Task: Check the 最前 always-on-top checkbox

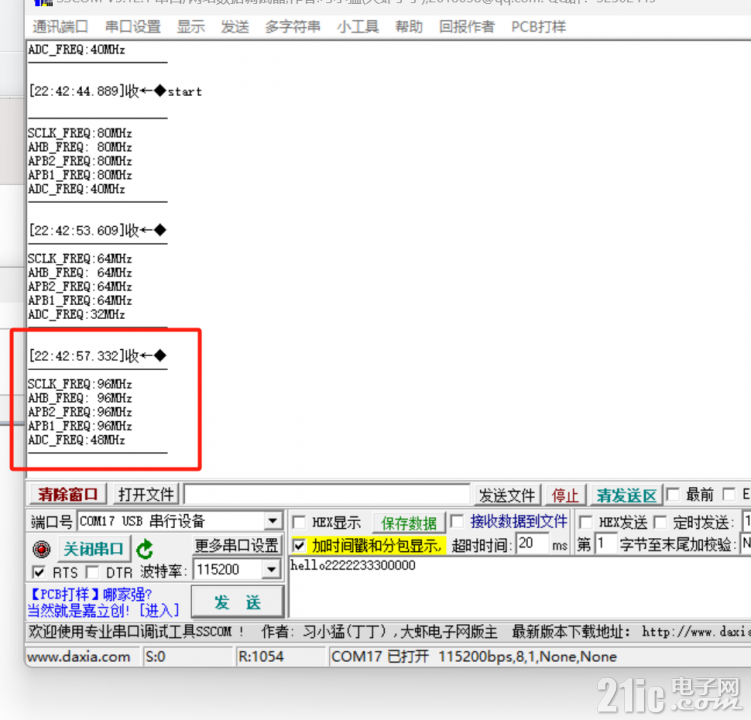Action: [672, 494]
